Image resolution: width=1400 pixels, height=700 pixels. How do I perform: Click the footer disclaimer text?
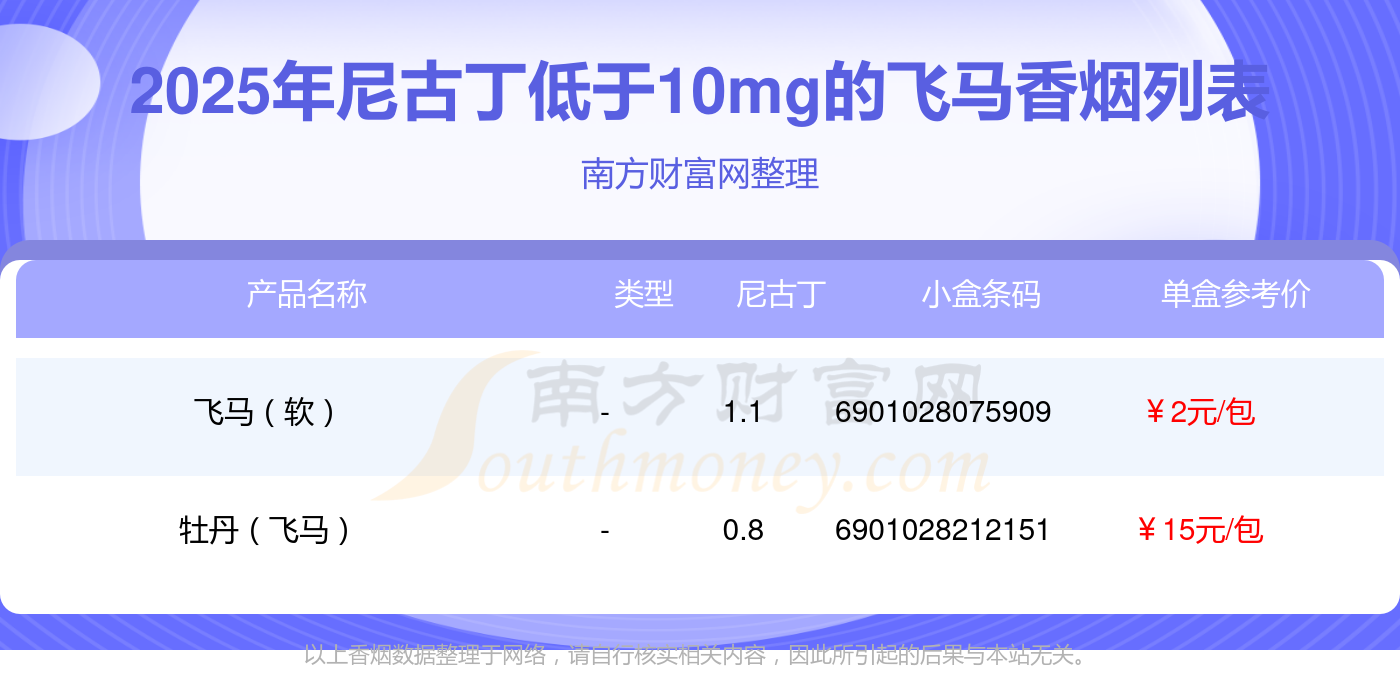pos(697,657)
